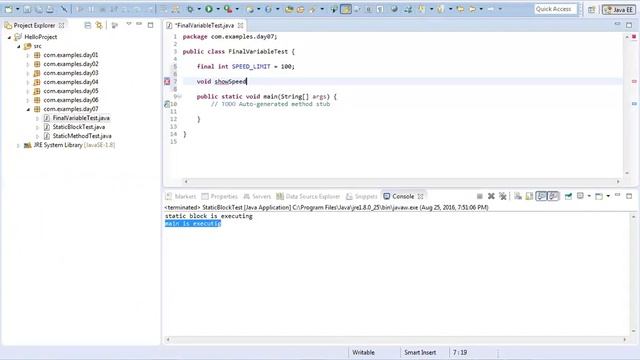This screenshot has width=640, height=360.
Task: Switch to the Java EE perspective button
Action: [619, 9]
